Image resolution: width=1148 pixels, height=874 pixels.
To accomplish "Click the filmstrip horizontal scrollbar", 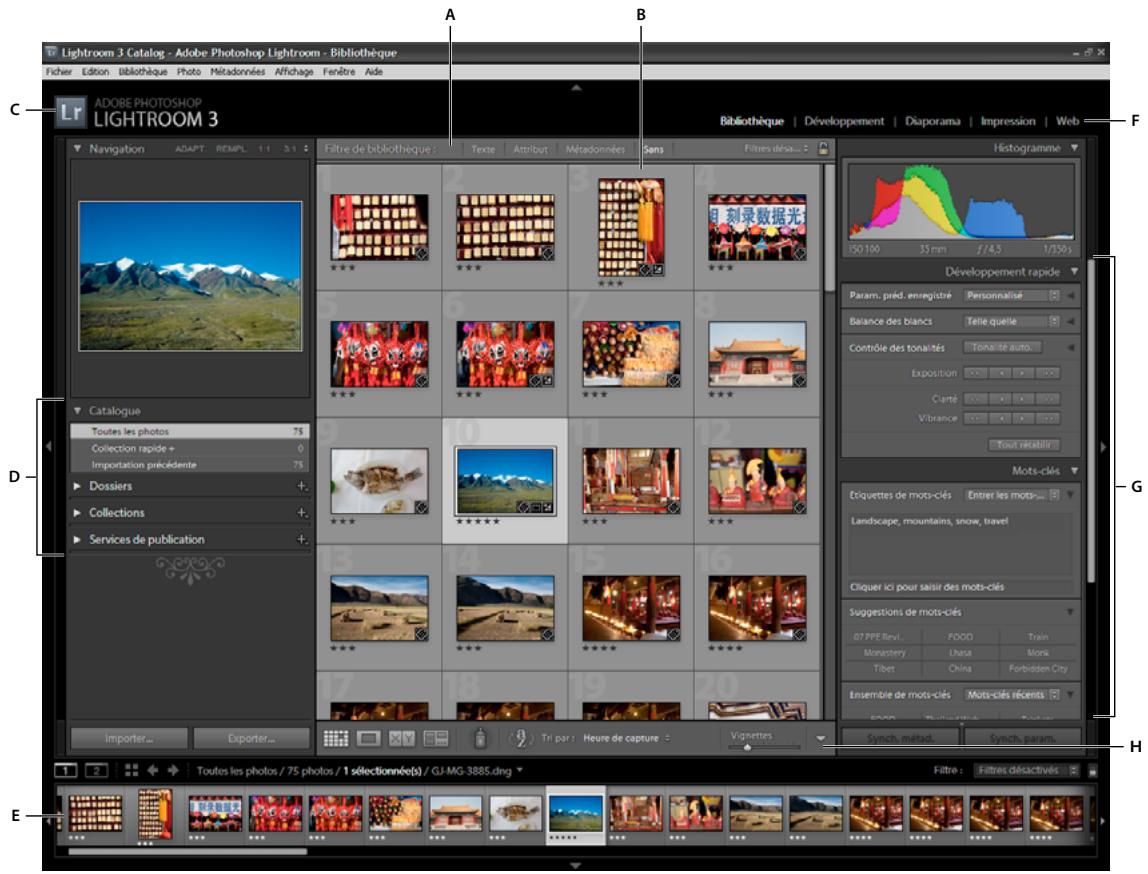I will tap(187, 852).
